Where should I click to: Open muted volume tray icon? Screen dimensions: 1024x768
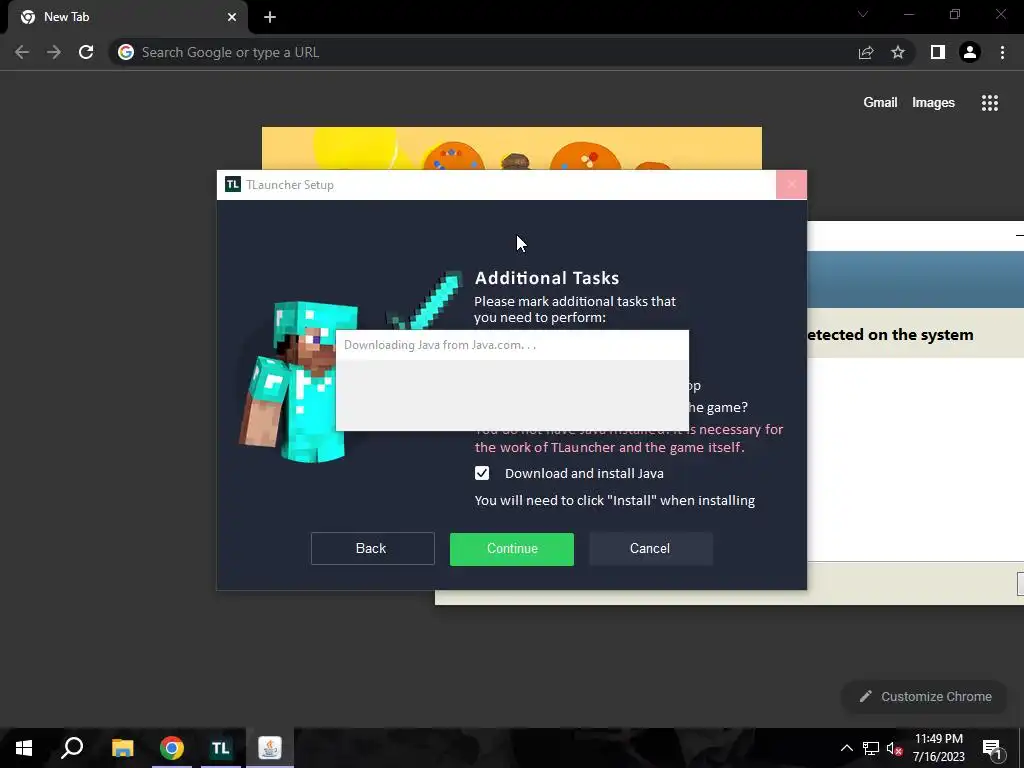click(x=894, y=748)
